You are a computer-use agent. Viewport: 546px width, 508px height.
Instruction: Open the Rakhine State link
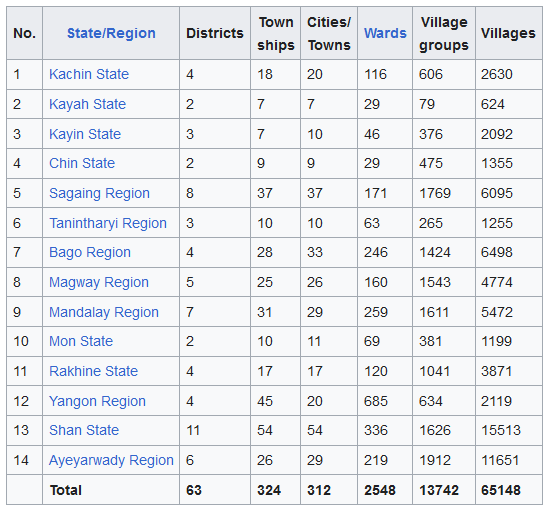pos(93,371)
